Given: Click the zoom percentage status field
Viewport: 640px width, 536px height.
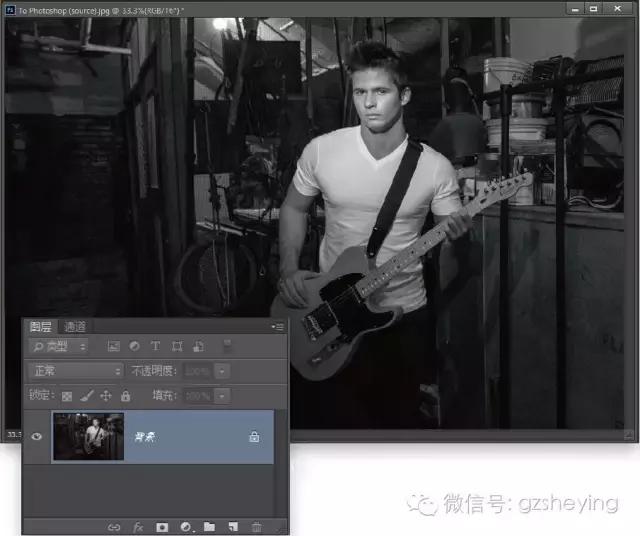Looking at the screenshot, I should [x=14, y=434].
